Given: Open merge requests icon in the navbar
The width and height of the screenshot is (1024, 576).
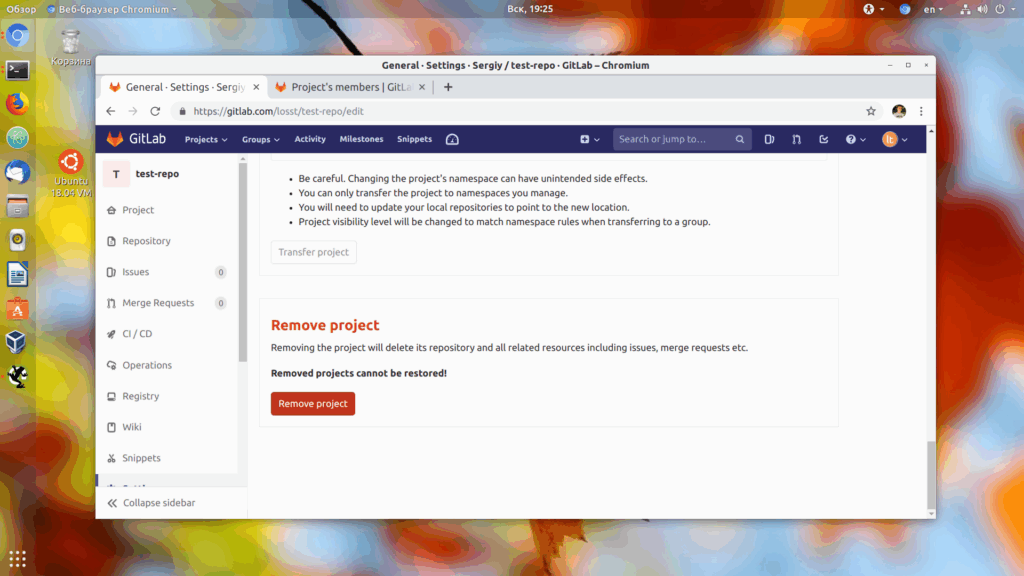Looking at the screenshot, I should tap(796, 139).
